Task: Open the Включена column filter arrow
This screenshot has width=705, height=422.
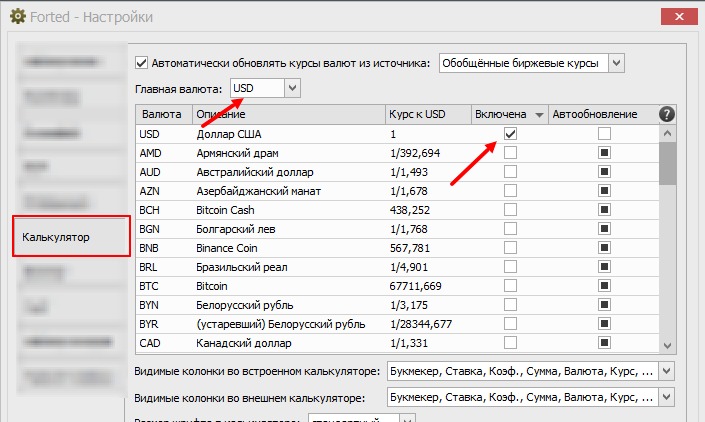Action: [x=539, y=115]
